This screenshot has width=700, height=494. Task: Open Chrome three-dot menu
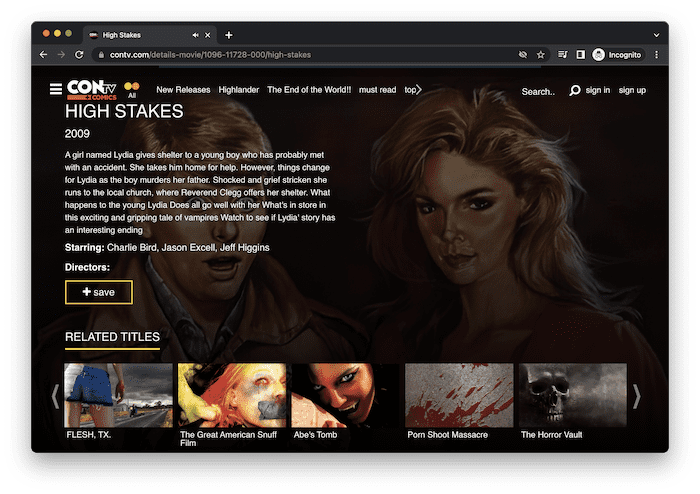pos(656,54)
